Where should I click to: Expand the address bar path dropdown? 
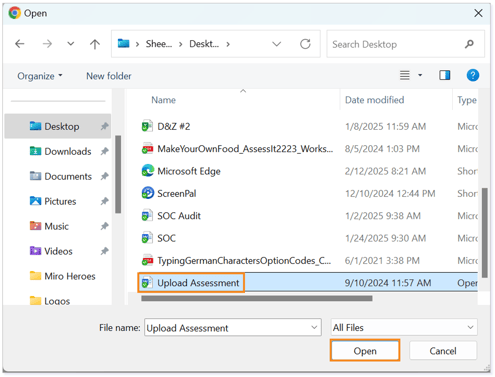276,44
